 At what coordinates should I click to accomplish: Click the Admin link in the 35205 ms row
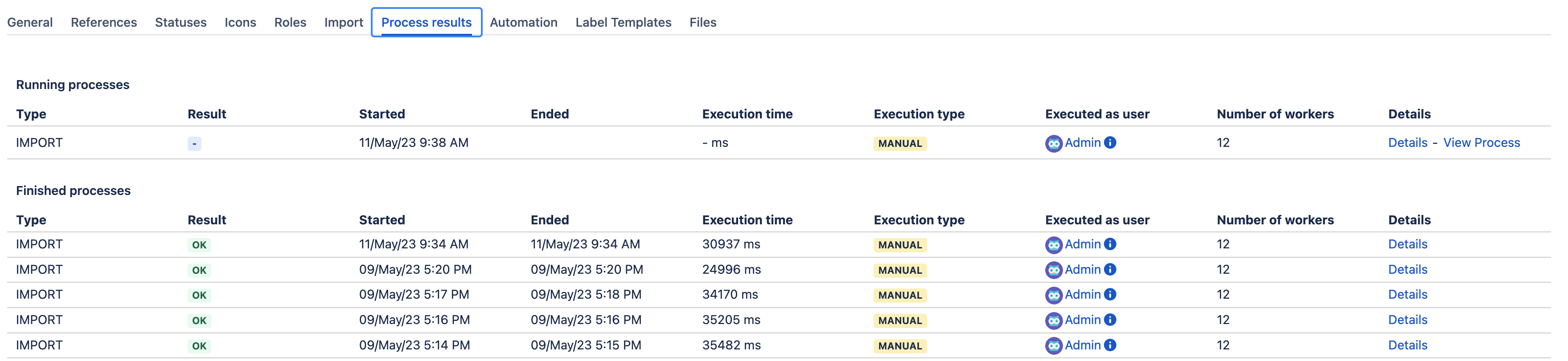coord(1083,320)
